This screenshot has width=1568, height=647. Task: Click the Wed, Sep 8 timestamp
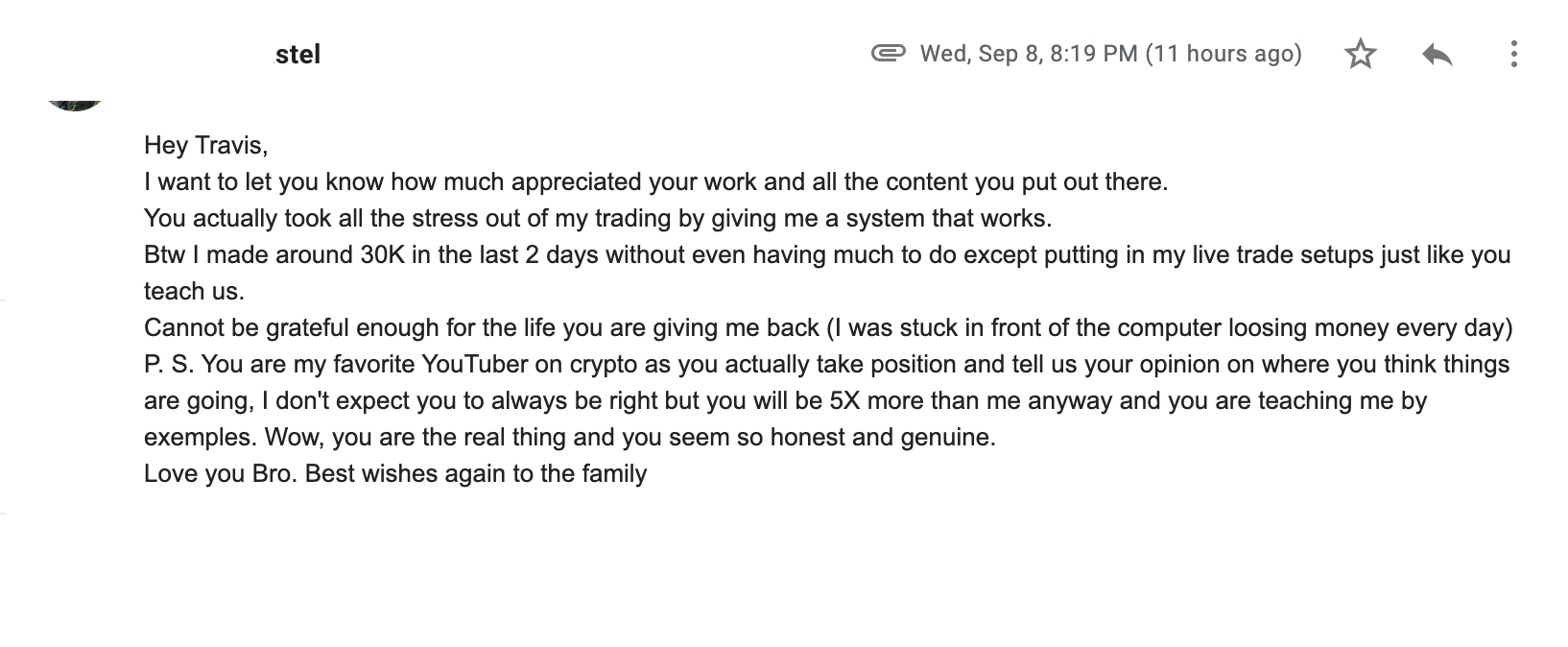point(1110,54)
